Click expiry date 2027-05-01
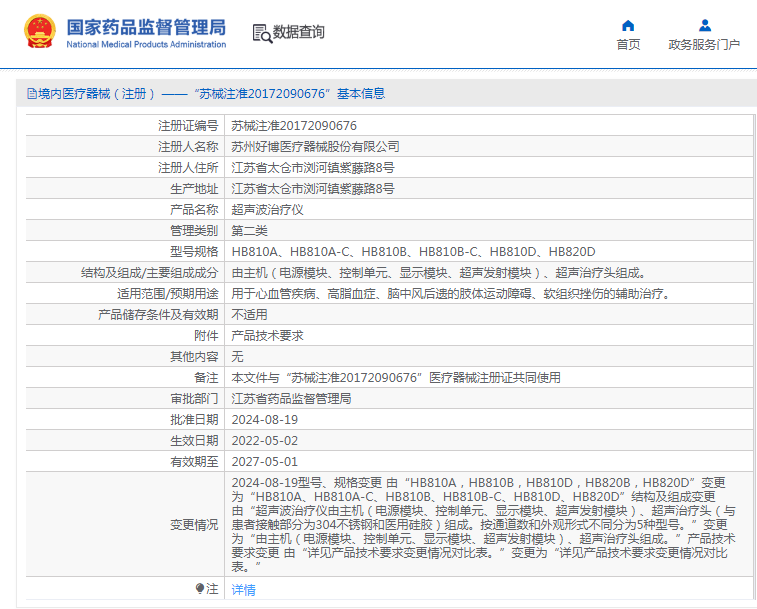 tap(265, 462)
